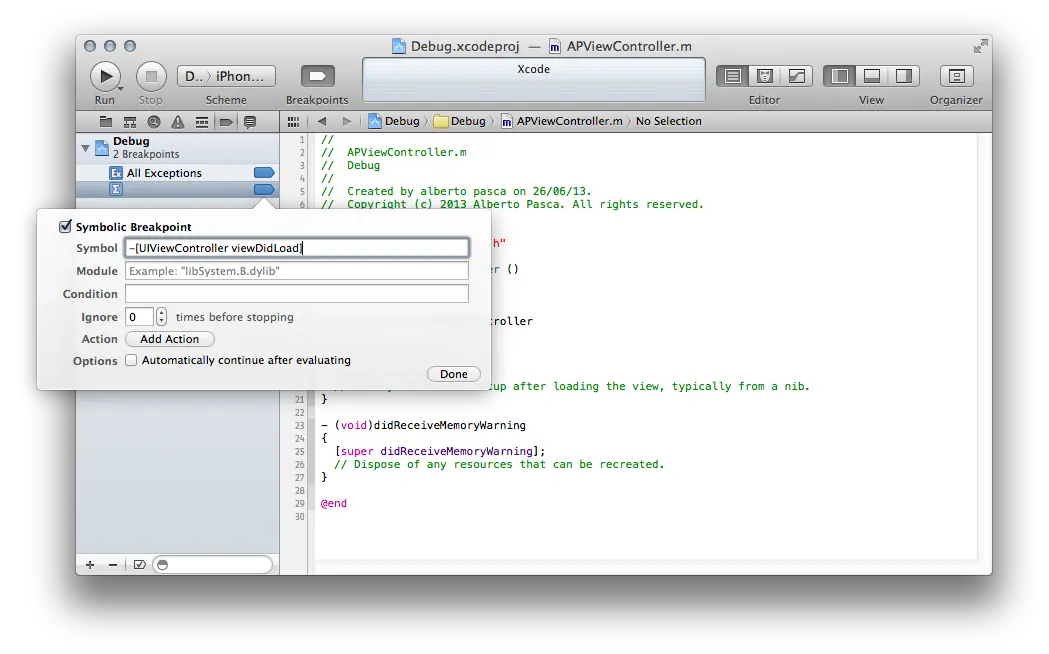Remove selected breakpoint with minus
Viewport: 1049px width, 654px height.
(x=112, y=565)
